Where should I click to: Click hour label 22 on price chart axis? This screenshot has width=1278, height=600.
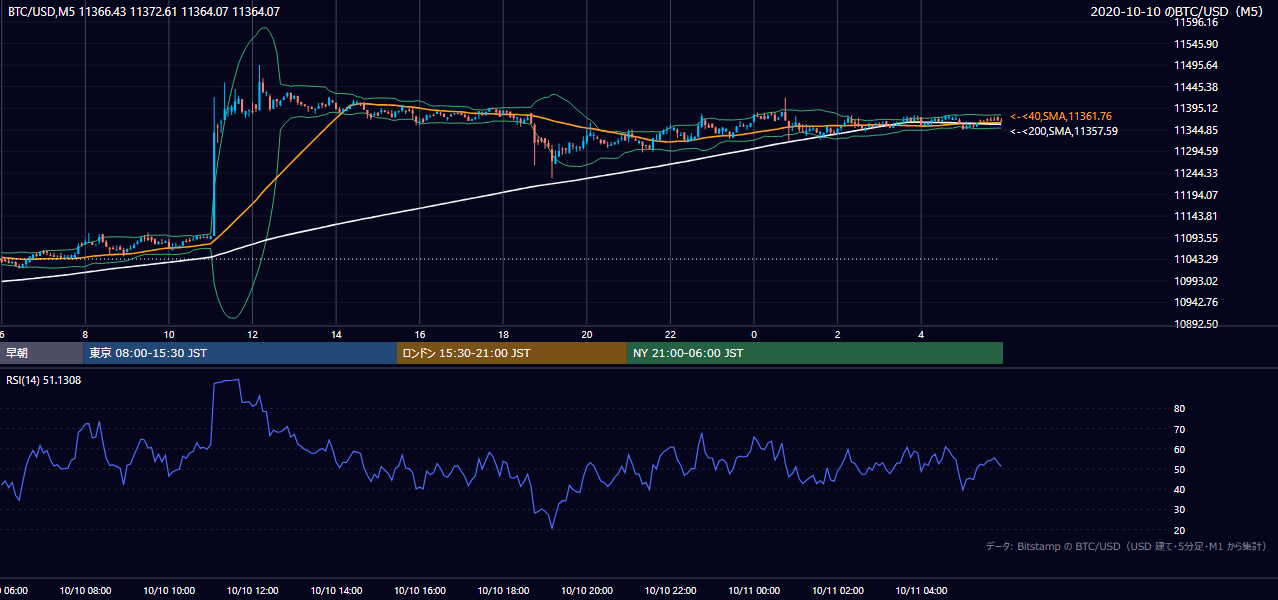pos(670,334)
